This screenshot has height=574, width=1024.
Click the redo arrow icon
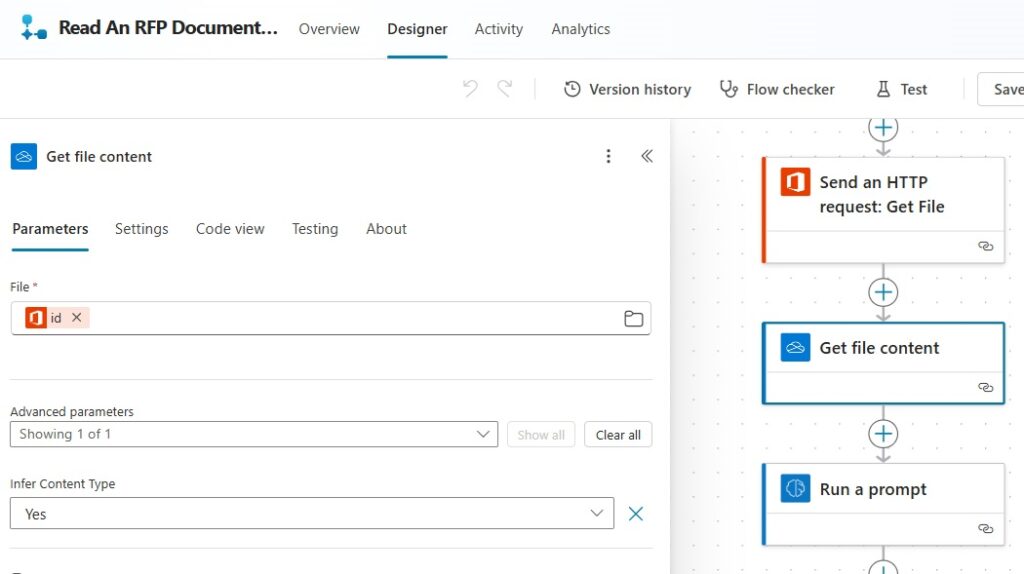click(x=505, y=88)
